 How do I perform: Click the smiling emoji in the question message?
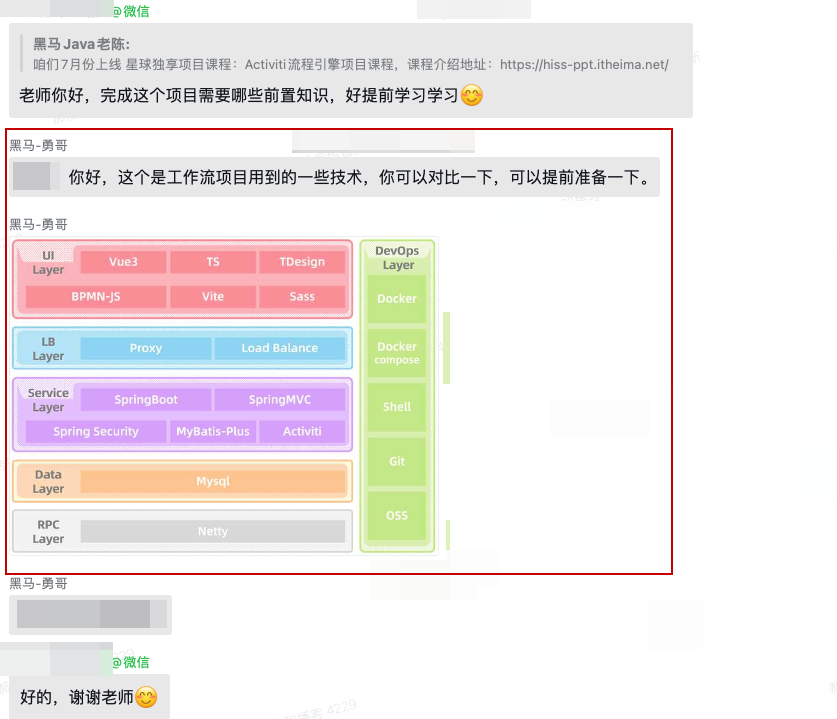470,97
